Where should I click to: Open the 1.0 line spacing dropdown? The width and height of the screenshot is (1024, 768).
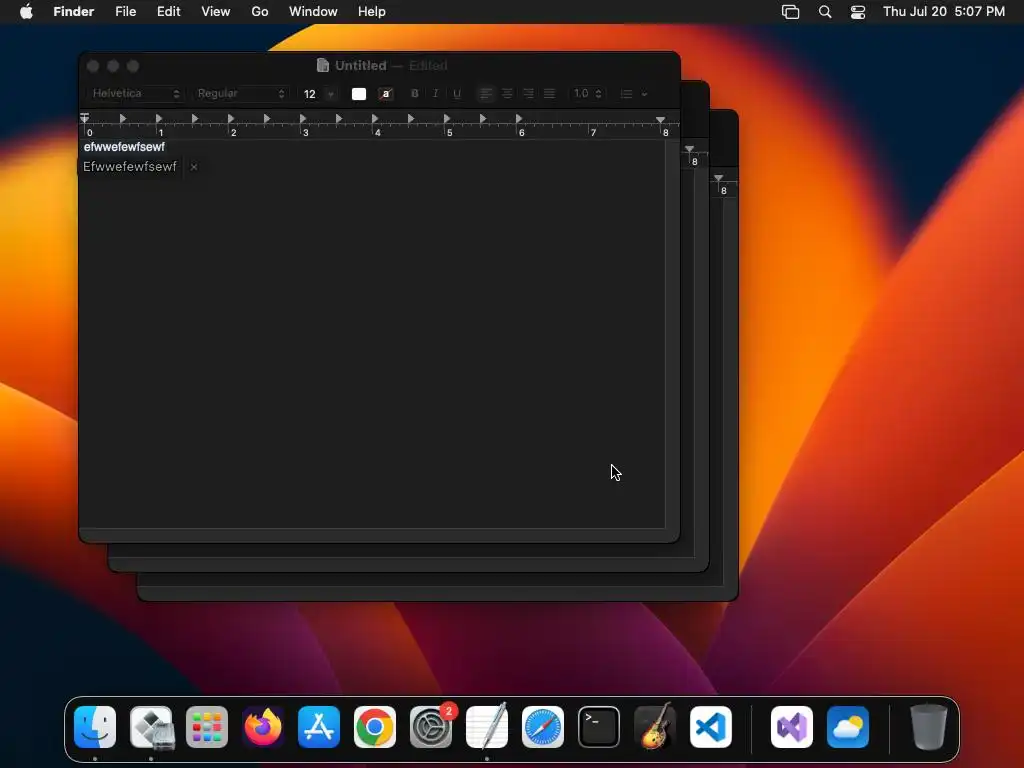[588, 93]
